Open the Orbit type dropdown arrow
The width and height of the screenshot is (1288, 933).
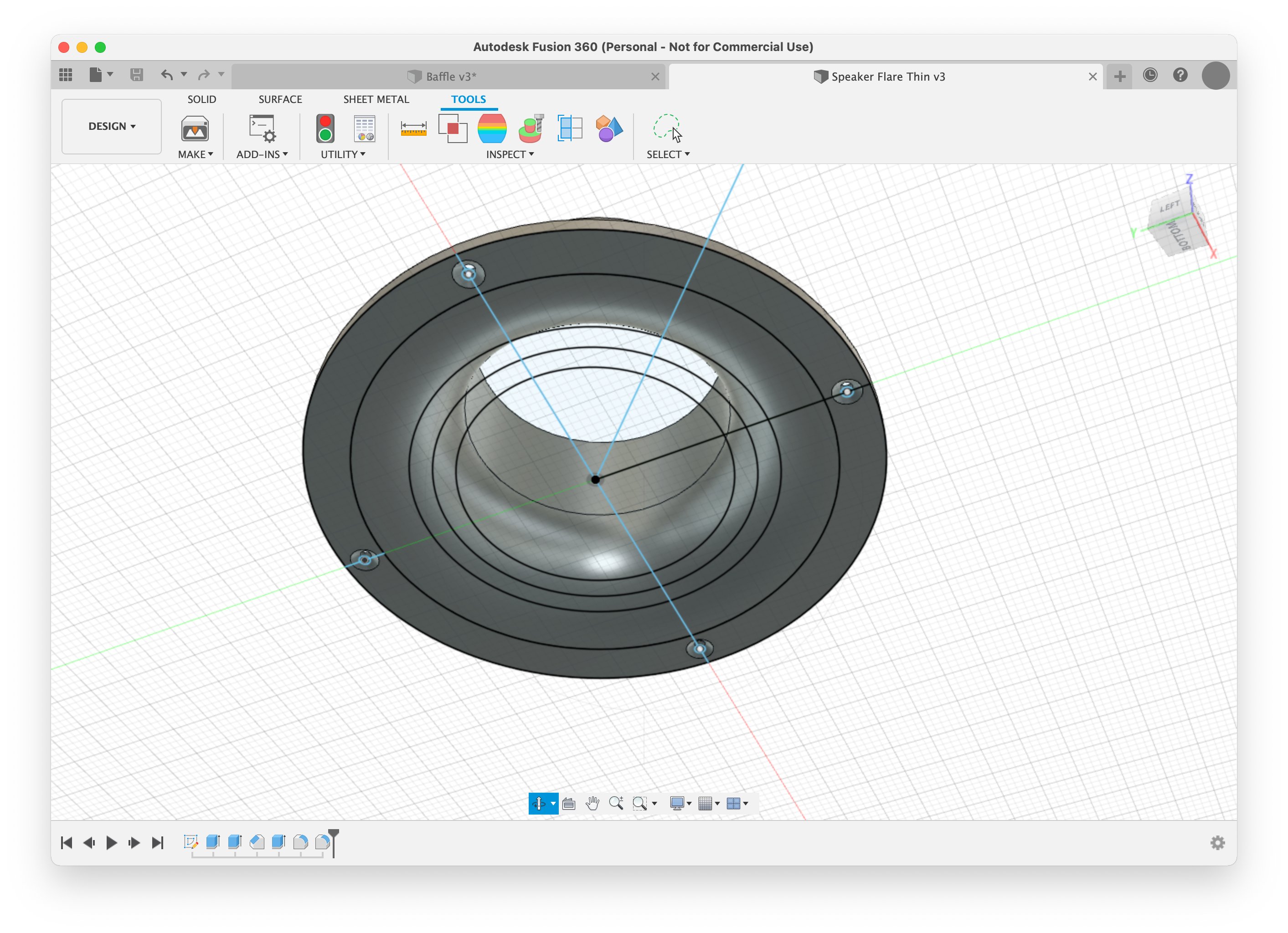coord(553,803)
